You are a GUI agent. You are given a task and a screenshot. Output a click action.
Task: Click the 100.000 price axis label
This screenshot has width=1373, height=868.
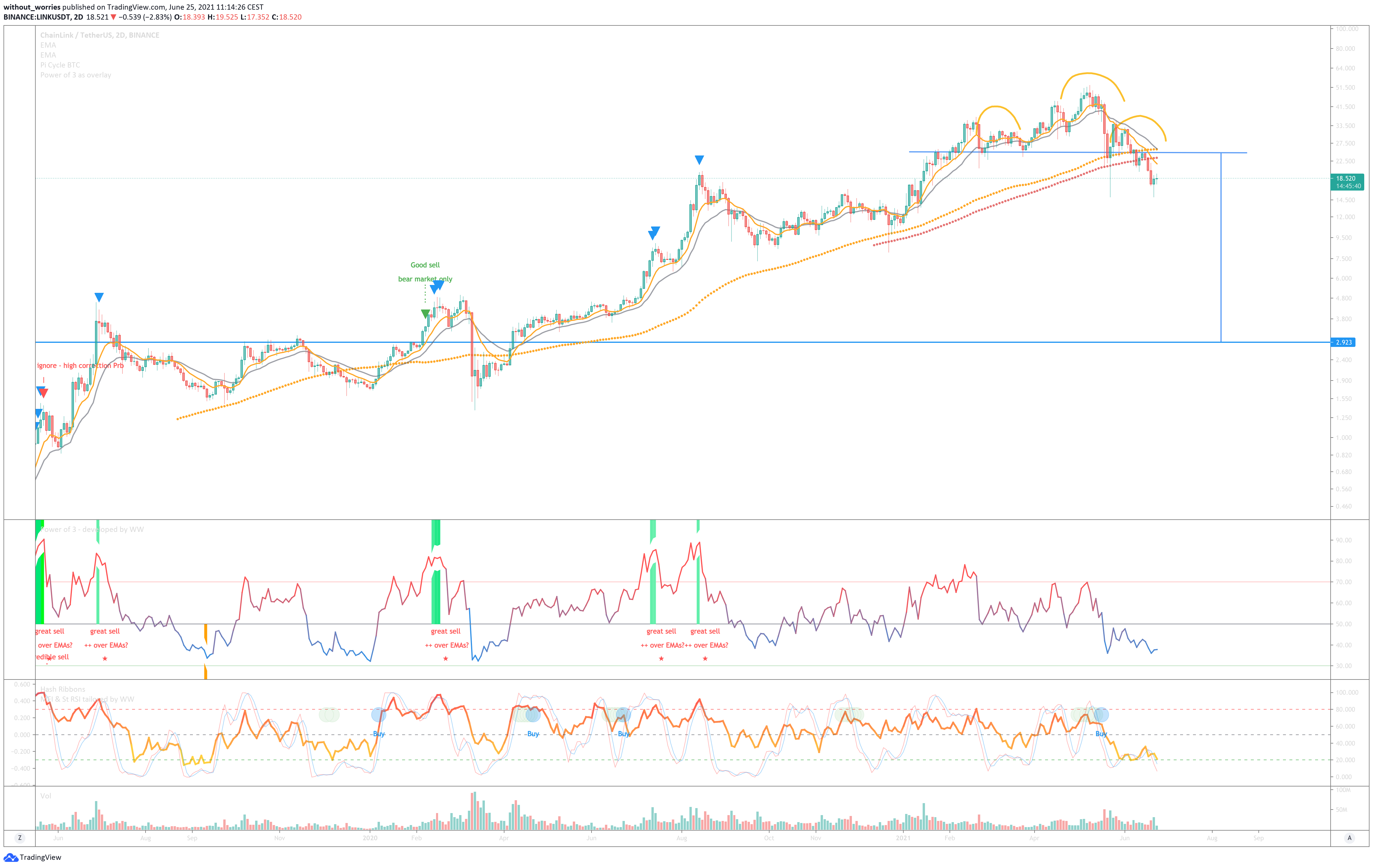tap(1347, 29)
